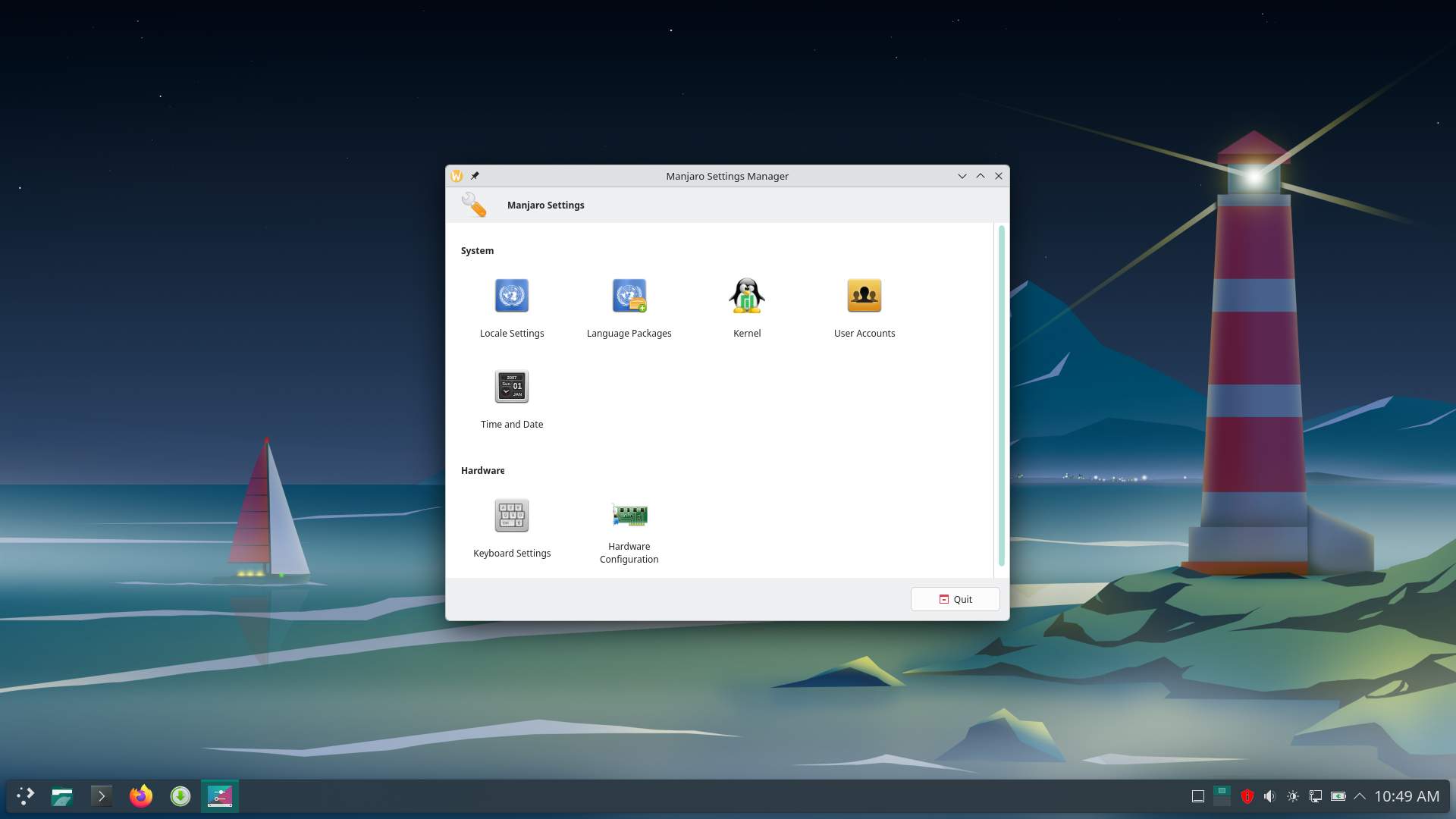Click the 10:49 AM clock
The image size is (1456, 819).
click(x=1407, y=796)
